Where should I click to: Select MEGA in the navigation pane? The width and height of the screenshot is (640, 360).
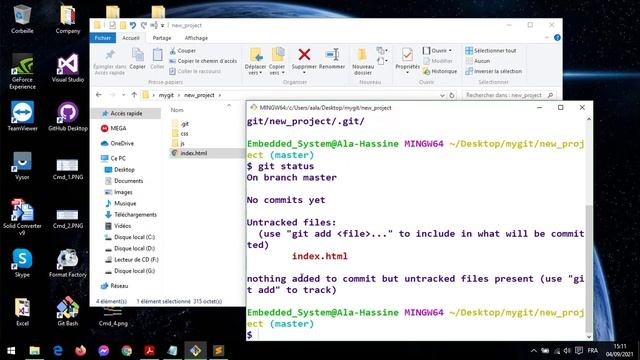(x=118, y=128)
